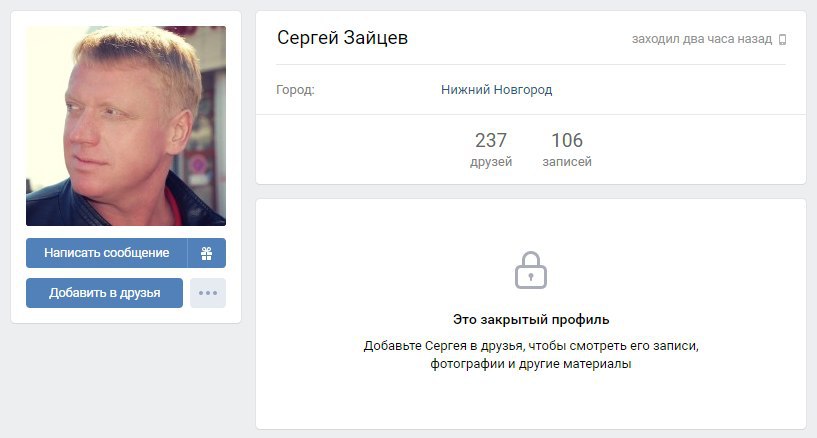Open the three-dots more actions menu
Screen dimensions: 817x438
[208, 293]
